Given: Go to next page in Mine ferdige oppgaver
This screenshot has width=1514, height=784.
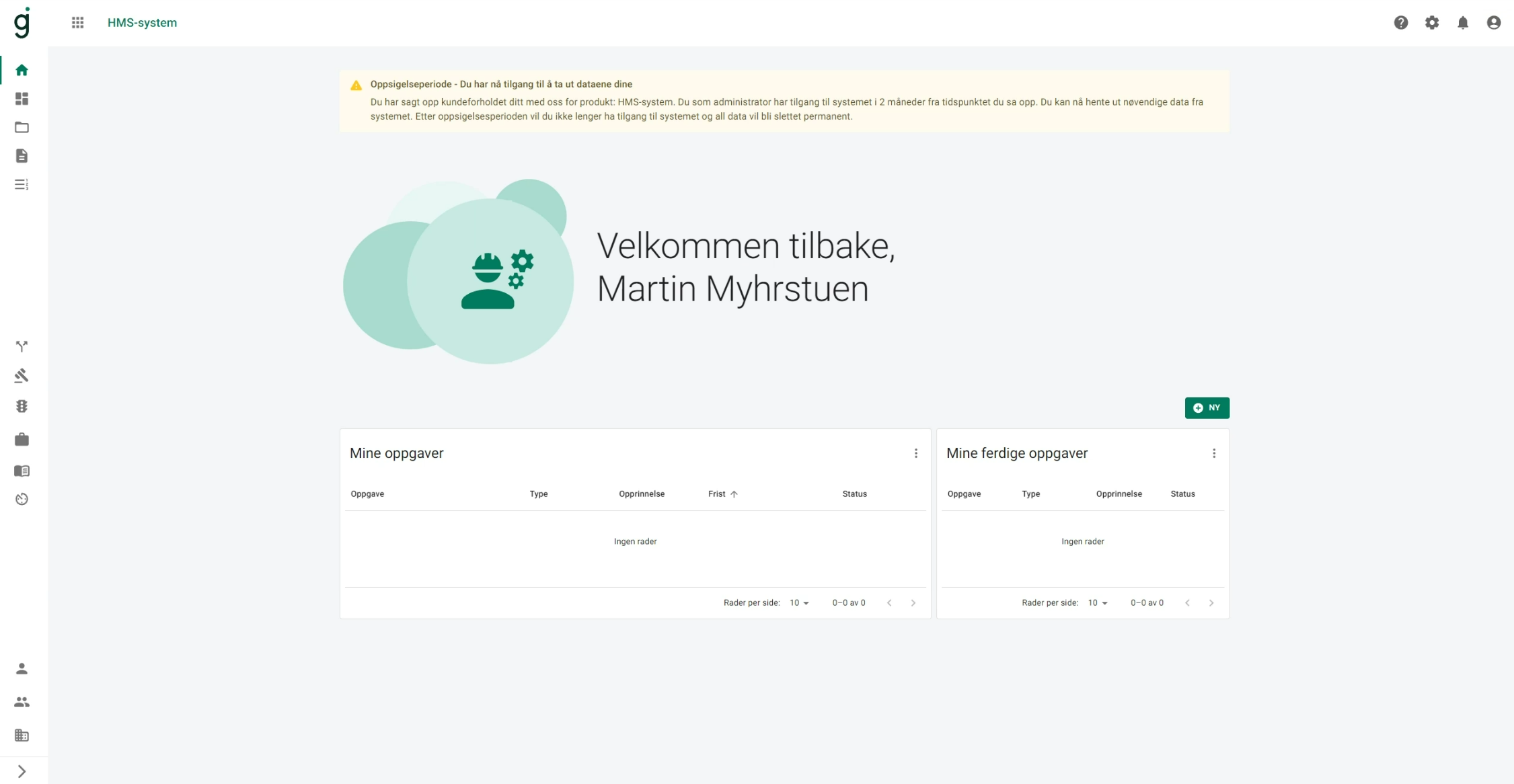Looking at the screenshot, I should (1211, 602).
